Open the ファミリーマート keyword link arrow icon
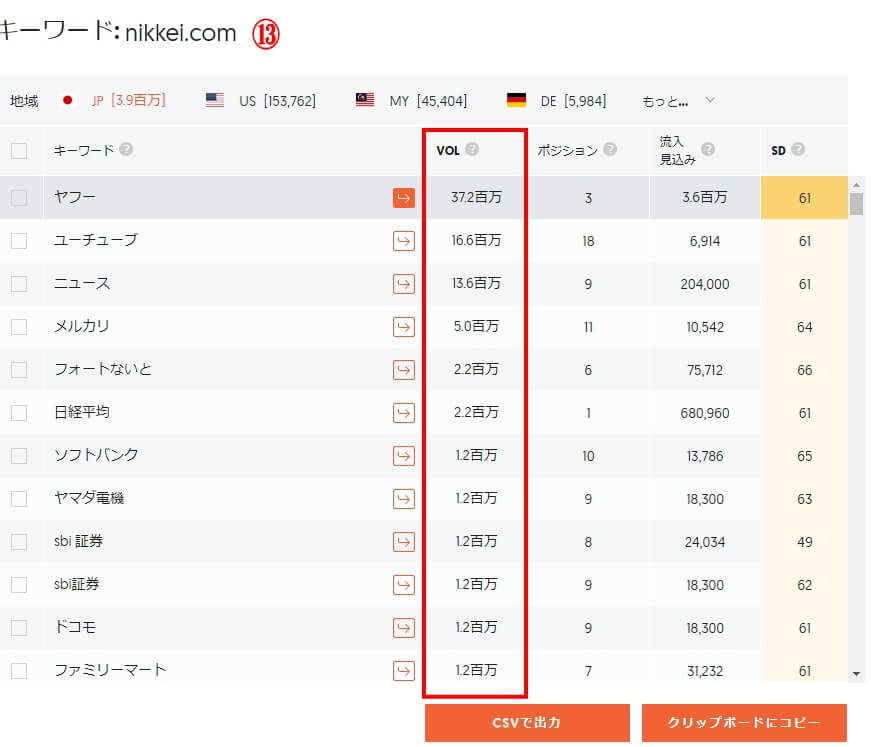This screenshot has height=747, width=871. pyautogui.click(x=404, y=671)
